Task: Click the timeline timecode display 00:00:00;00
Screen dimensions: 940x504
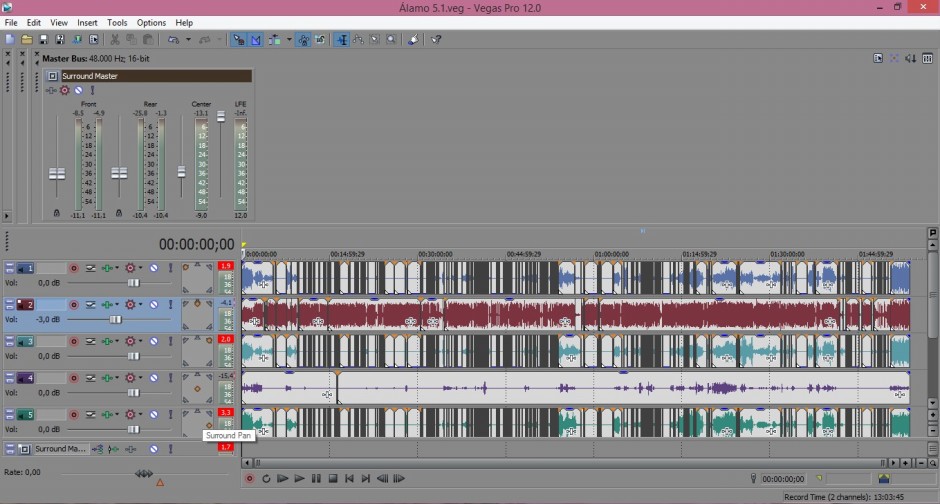Action: pos(197,245)
